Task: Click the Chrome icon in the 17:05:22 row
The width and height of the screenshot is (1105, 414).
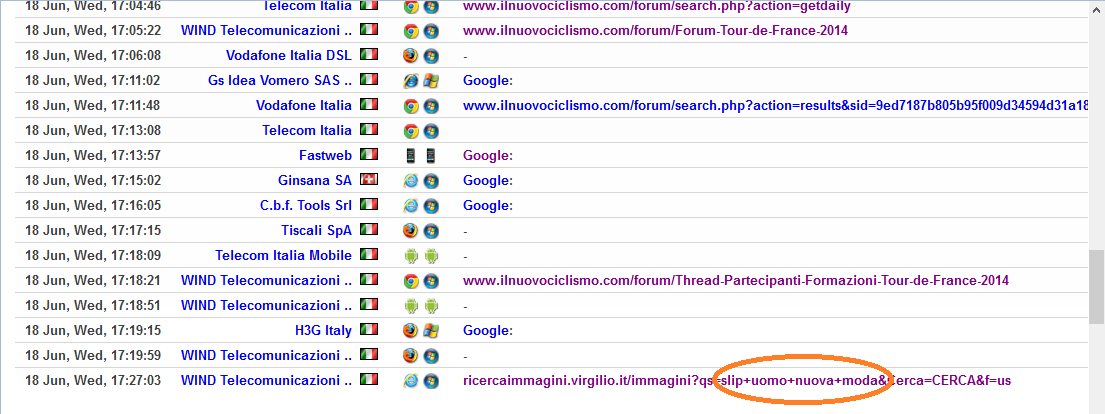Action: 411,31
